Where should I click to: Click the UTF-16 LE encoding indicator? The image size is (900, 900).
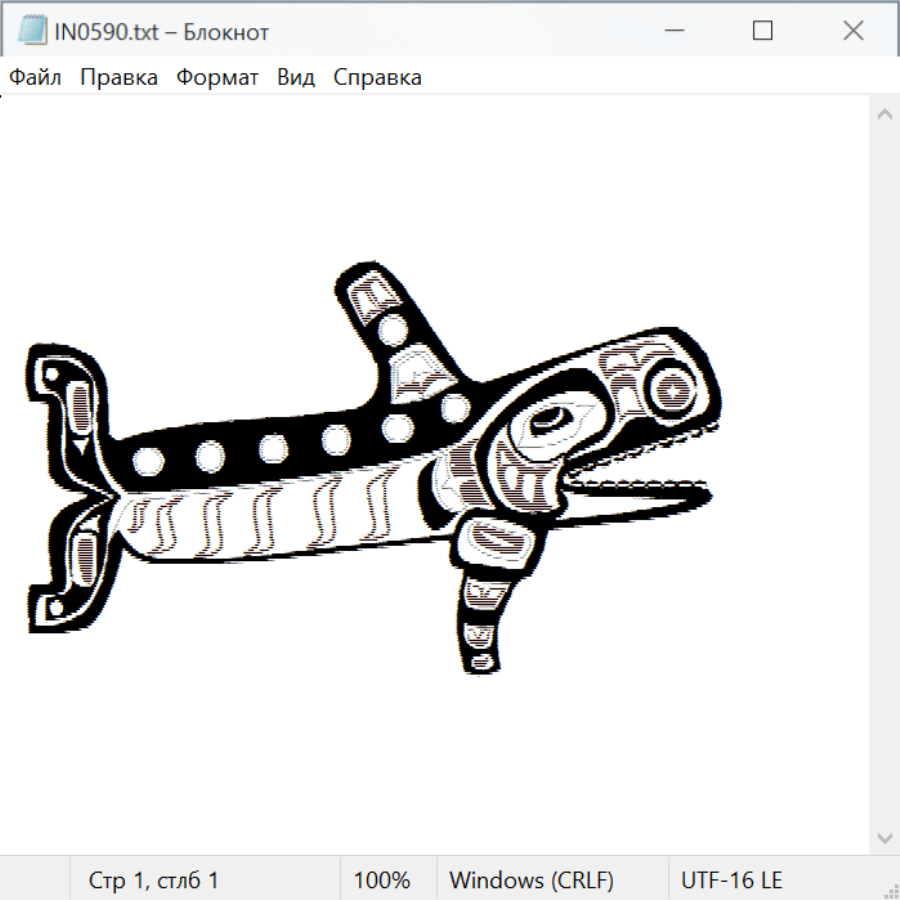click(x=731, y=880)
